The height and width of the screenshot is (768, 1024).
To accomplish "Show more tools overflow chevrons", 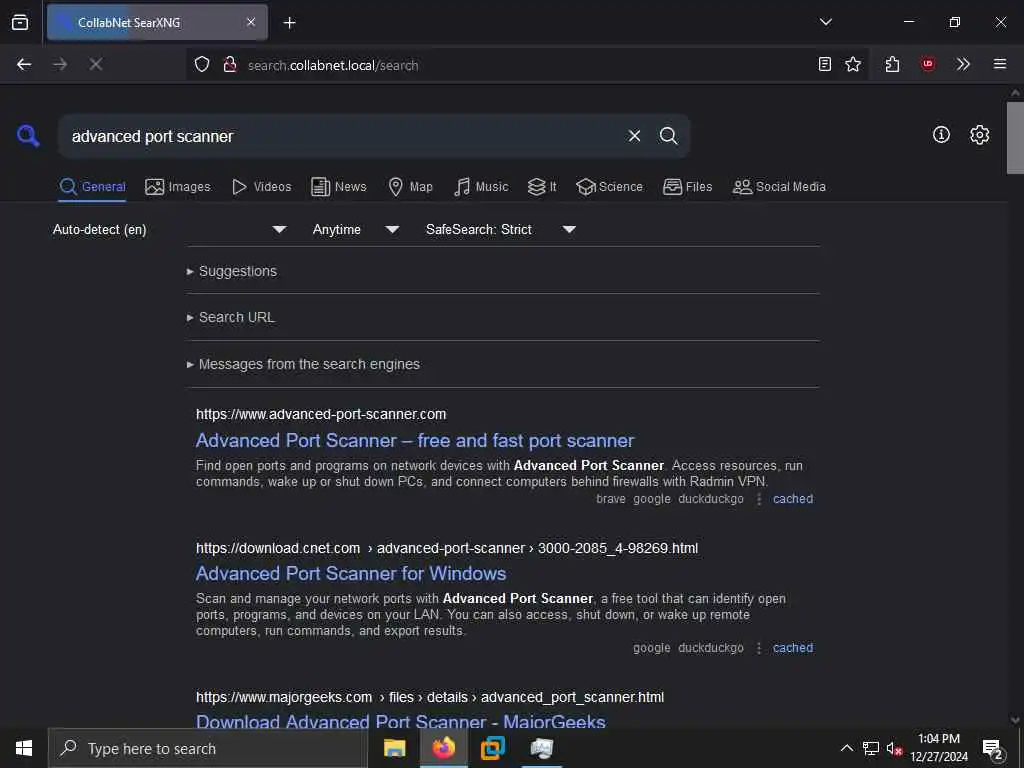I will [963, 64].
